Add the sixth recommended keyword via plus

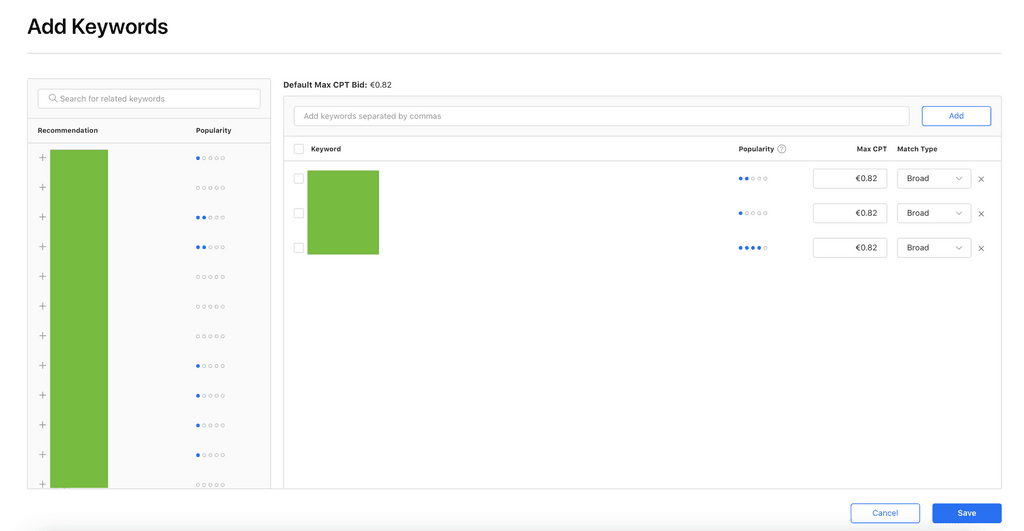click(42, 306)
